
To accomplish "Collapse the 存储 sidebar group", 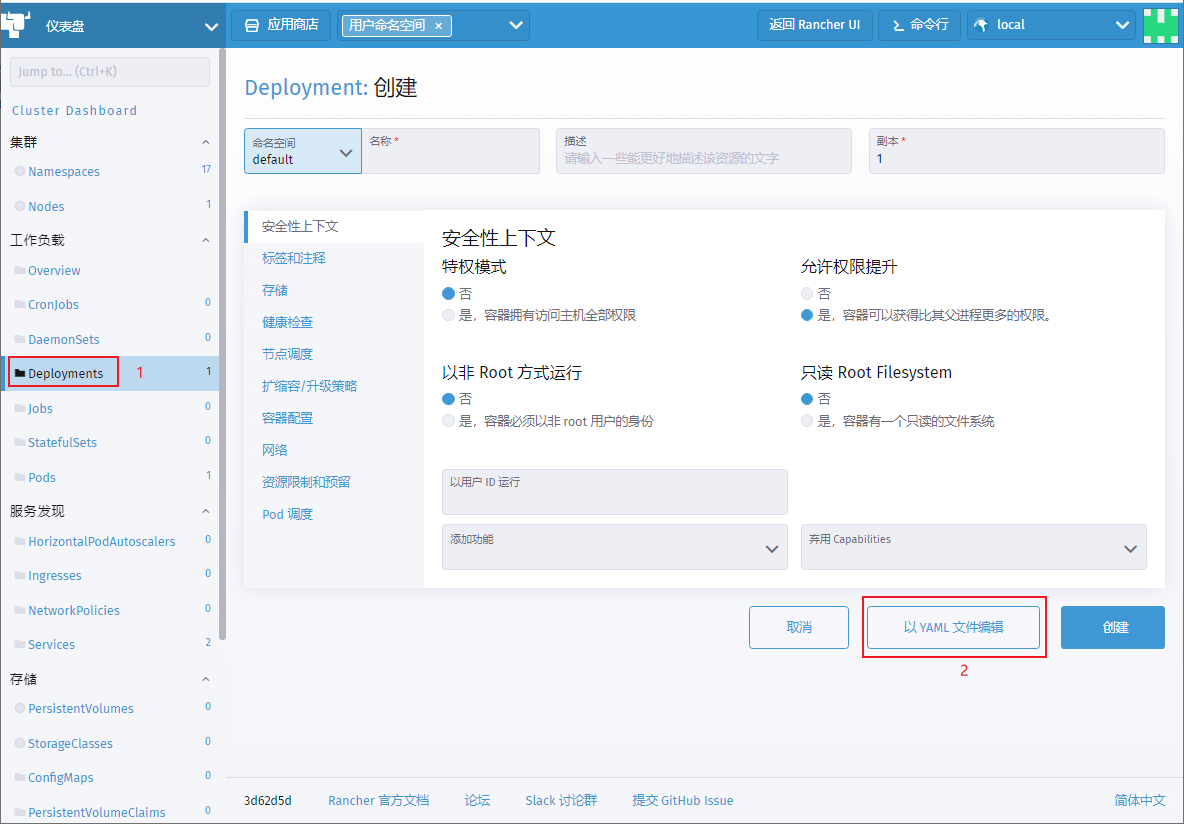I will pos(205,679).
